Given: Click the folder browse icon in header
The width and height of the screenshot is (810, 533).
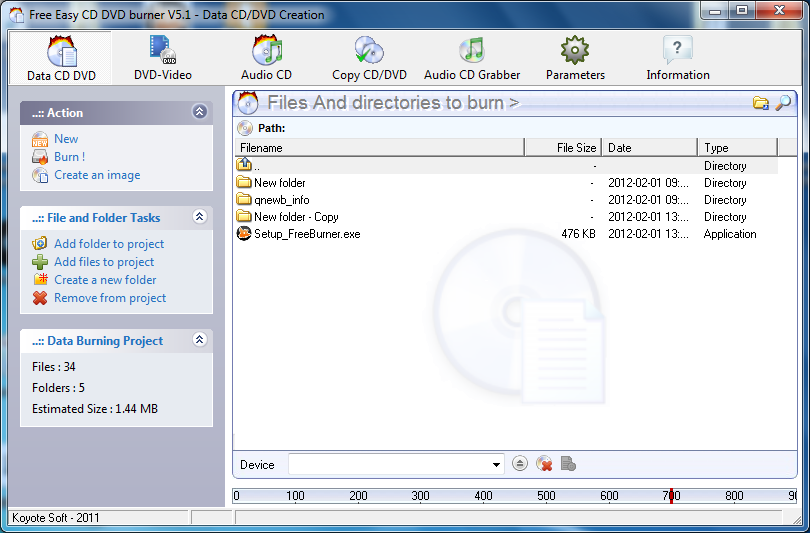Looking at the screenshot, I should point(760,103).
